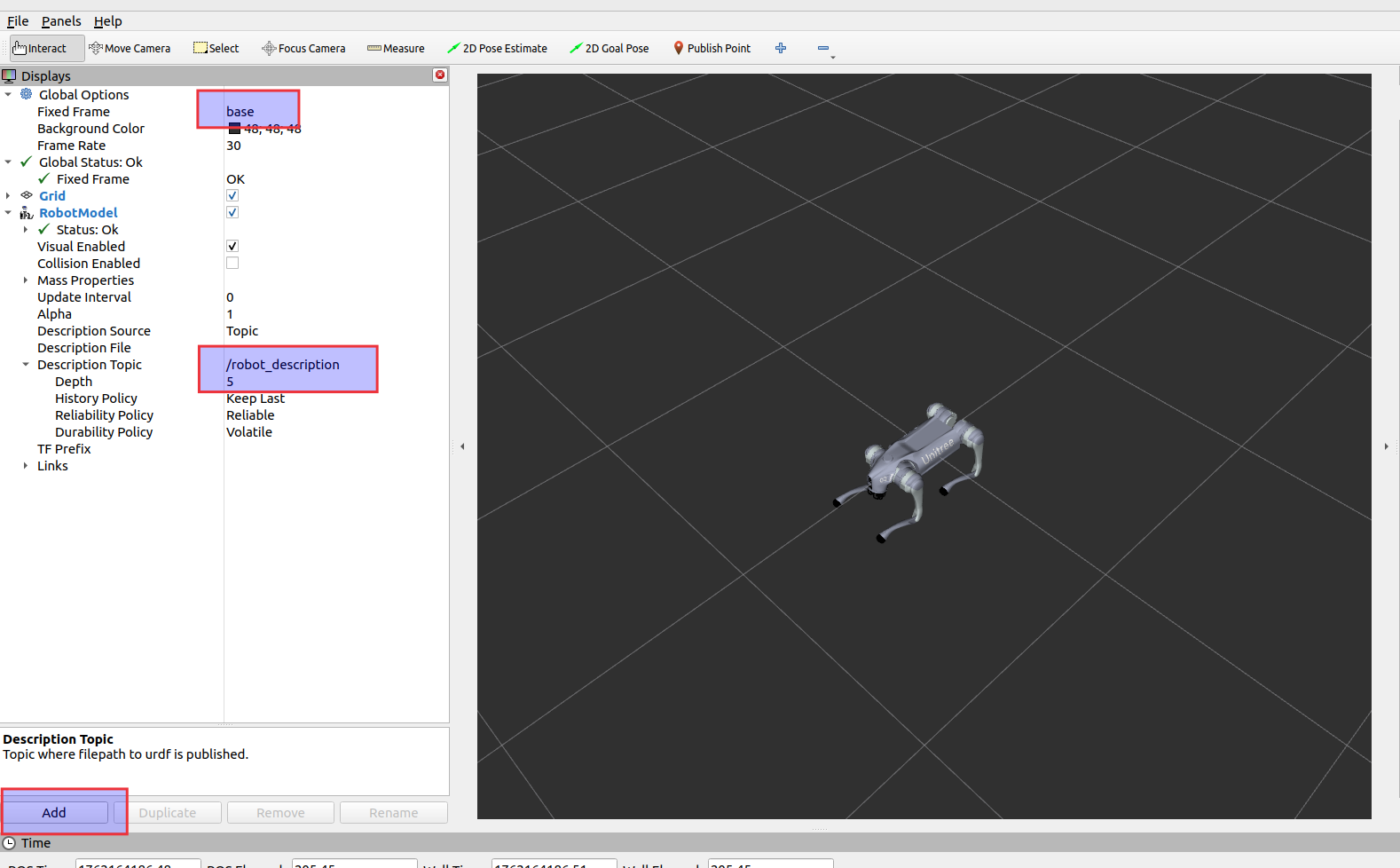Screen dimensions: 1400x868
Task: Select the 2D Goal Pose tool
Action: [610, 48]
